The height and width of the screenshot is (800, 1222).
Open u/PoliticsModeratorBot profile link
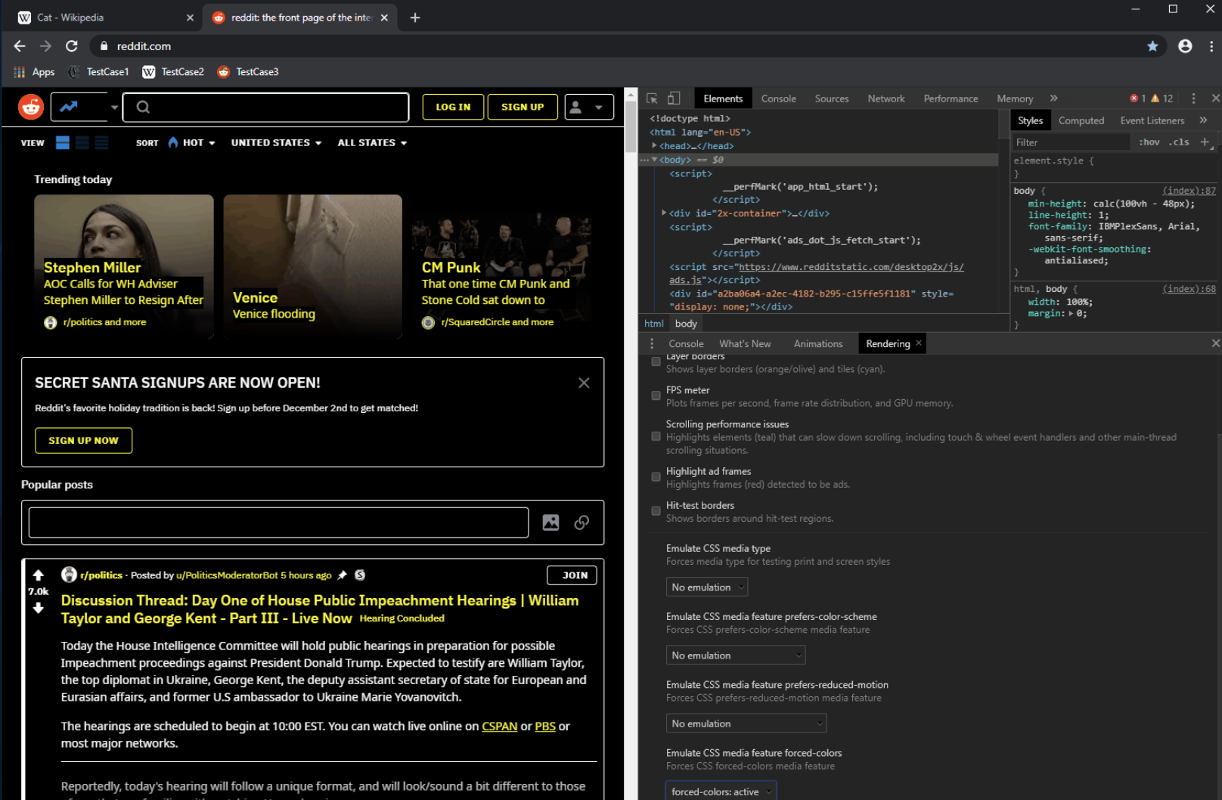(226, 575)
